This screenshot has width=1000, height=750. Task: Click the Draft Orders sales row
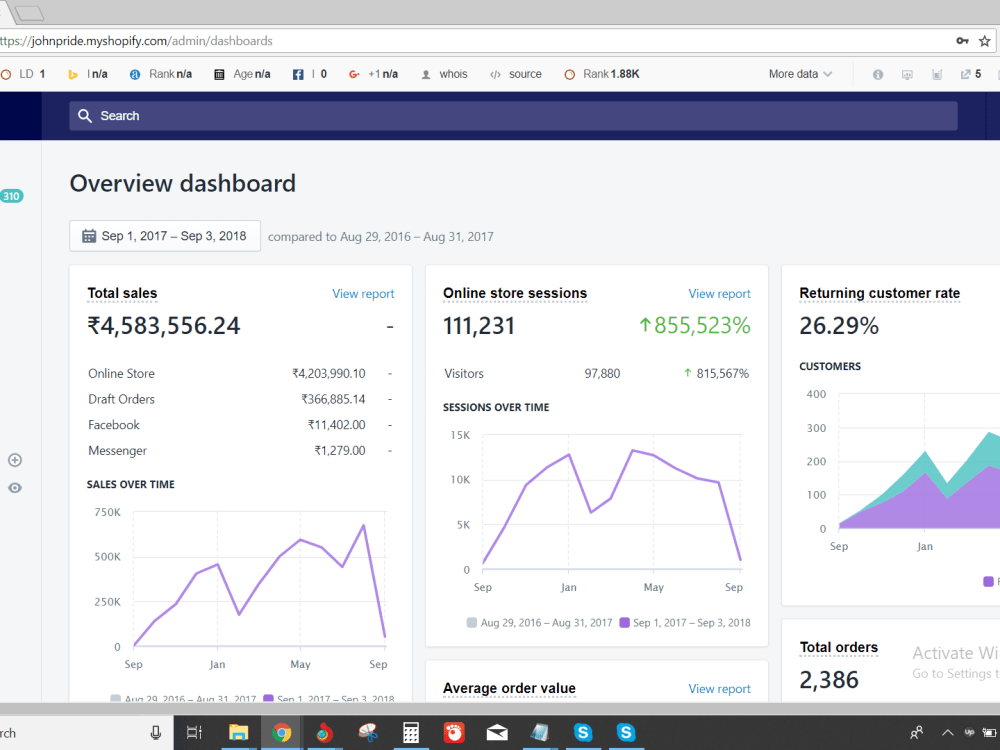coord(240,399)
